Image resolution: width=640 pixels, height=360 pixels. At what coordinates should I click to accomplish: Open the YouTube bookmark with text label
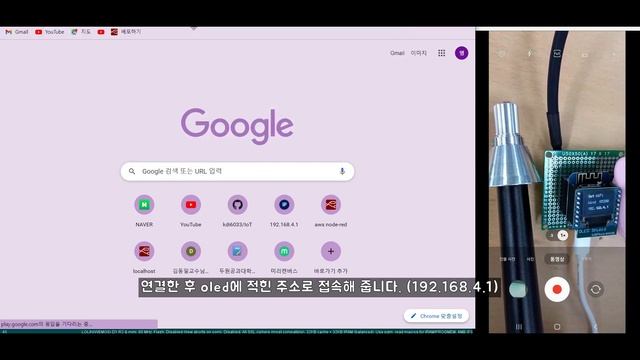(49, 32)
